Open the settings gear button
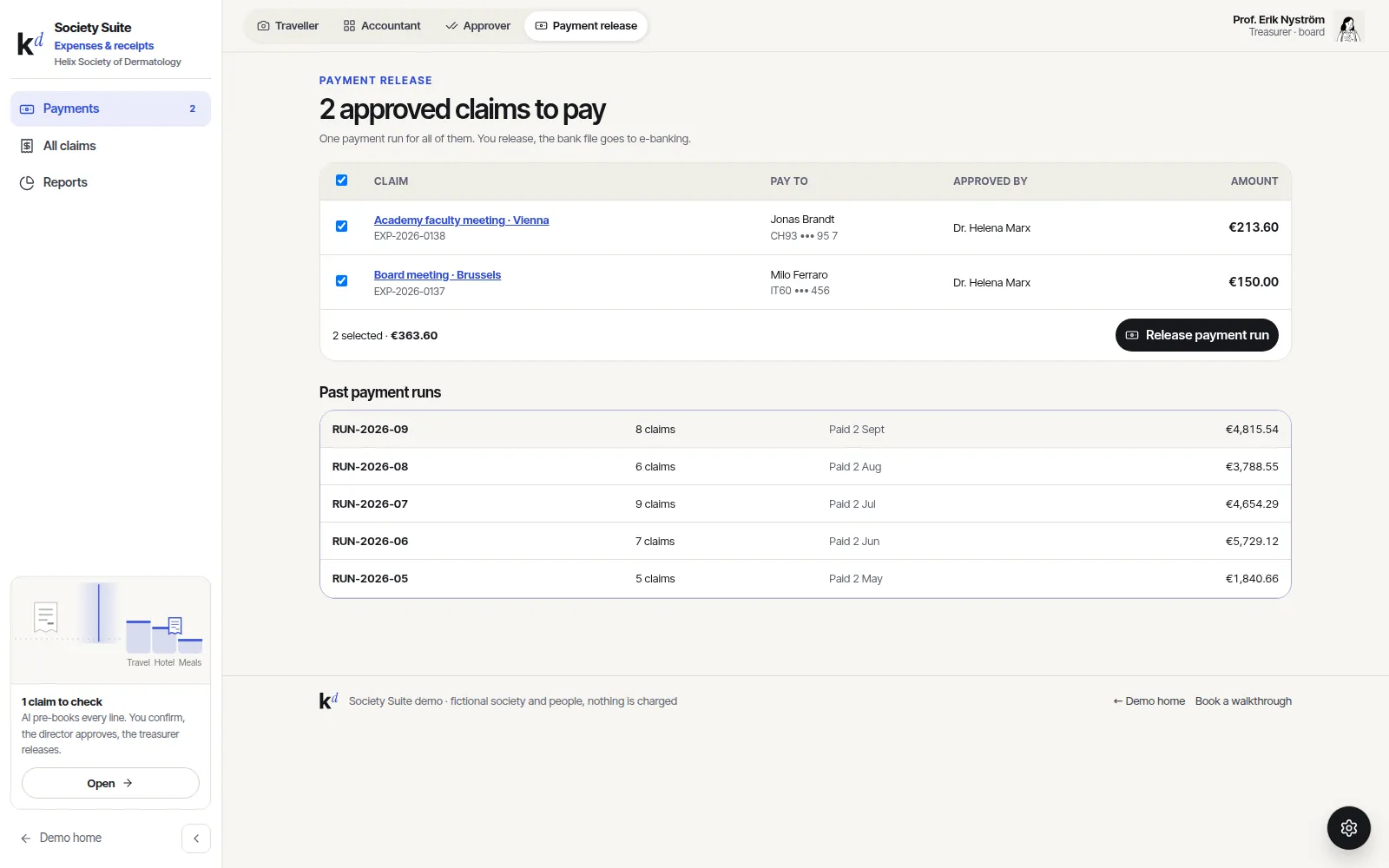1389x868 pixels. click(x=1348, y=828)
